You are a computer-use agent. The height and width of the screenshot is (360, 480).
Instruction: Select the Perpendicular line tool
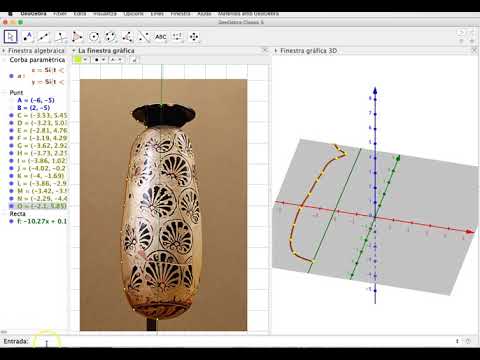click(x=61, y=37)
